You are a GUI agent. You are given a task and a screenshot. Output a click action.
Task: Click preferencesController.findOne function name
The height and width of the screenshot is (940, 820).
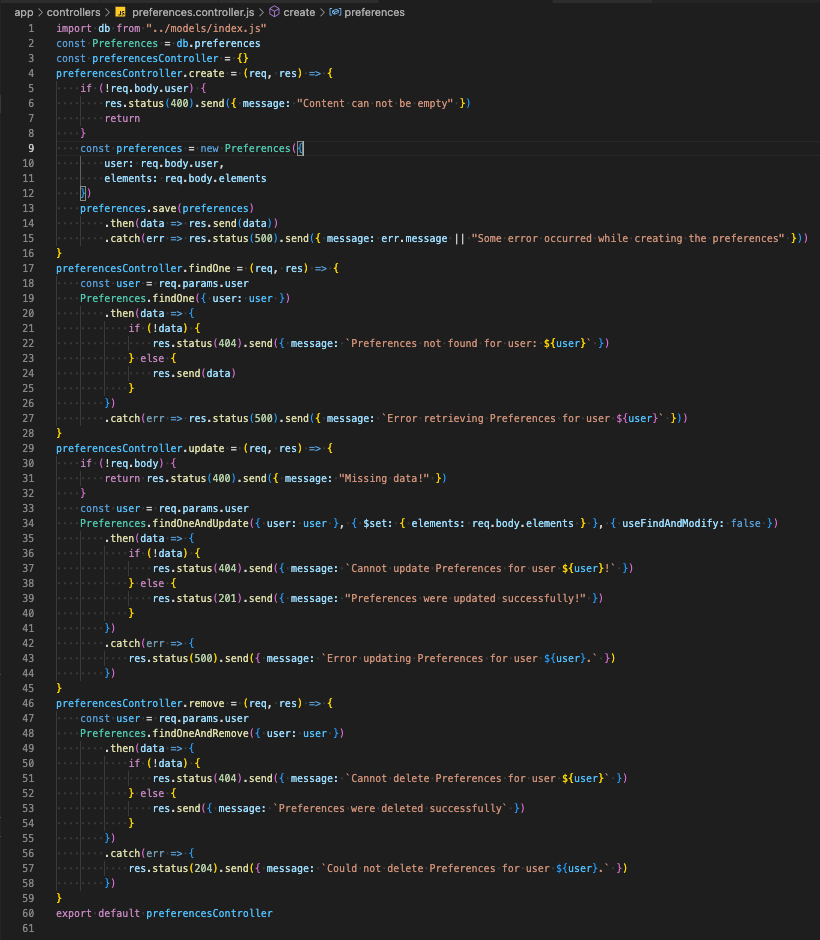145,268
